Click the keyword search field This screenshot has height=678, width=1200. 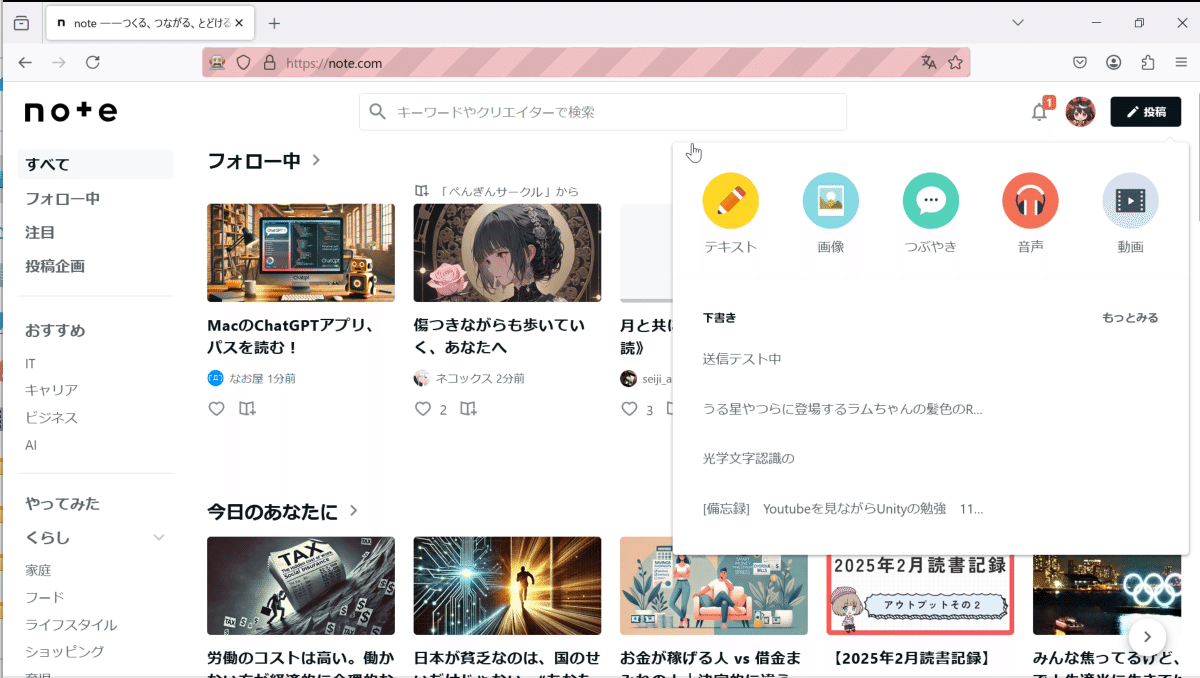(x=602, y=111)
